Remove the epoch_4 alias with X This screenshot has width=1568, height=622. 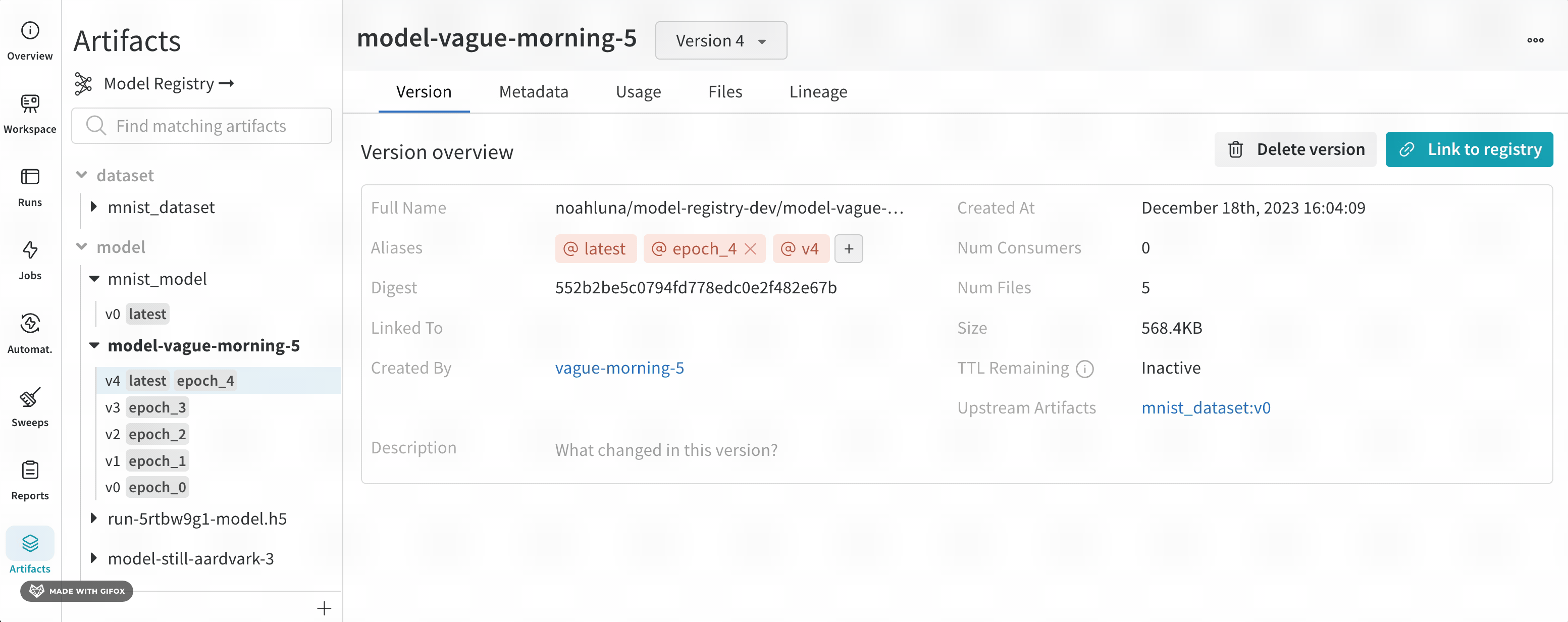tap(751, 248)
